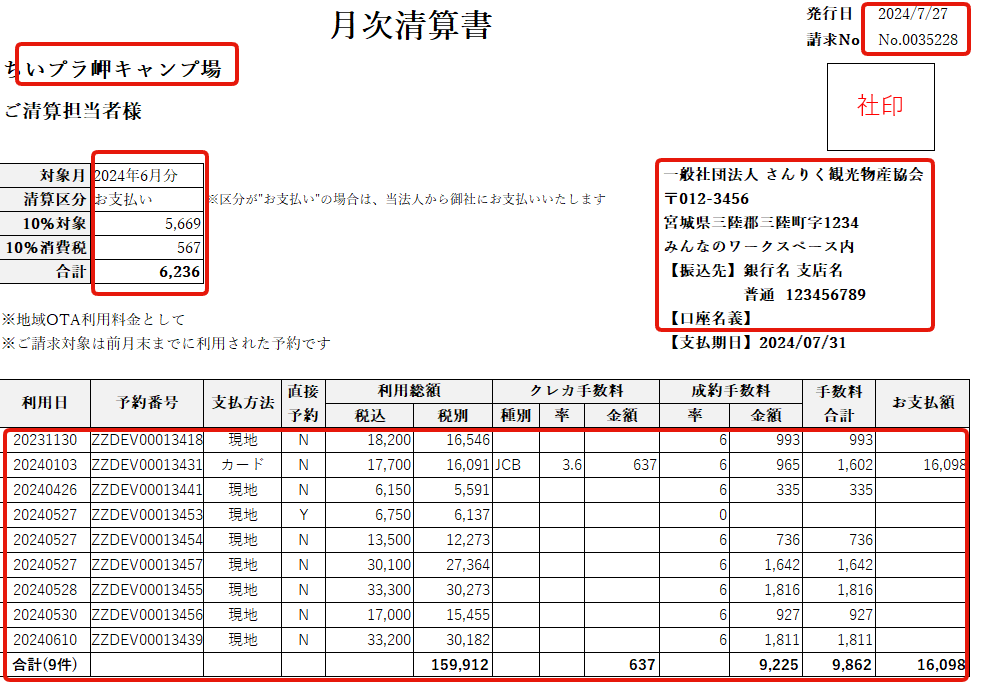Image resolution: width=981 pixels, height=695 pixels.
Task: Click the Y direct booking cell
Action: [x=303, y=515]
